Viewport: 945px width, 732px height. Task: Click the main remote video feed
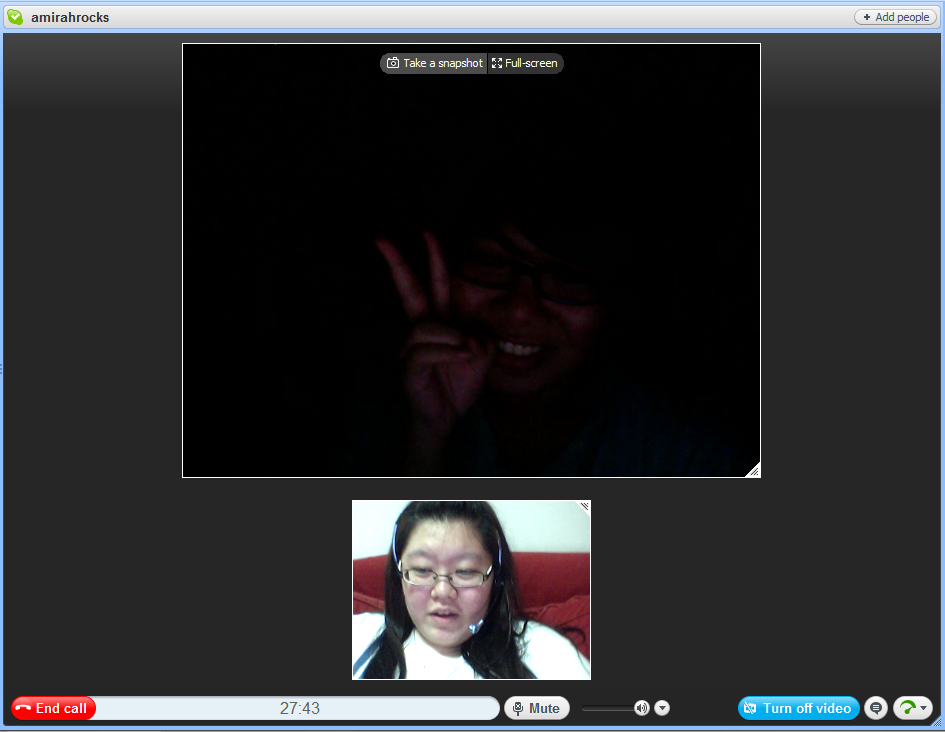471,260
